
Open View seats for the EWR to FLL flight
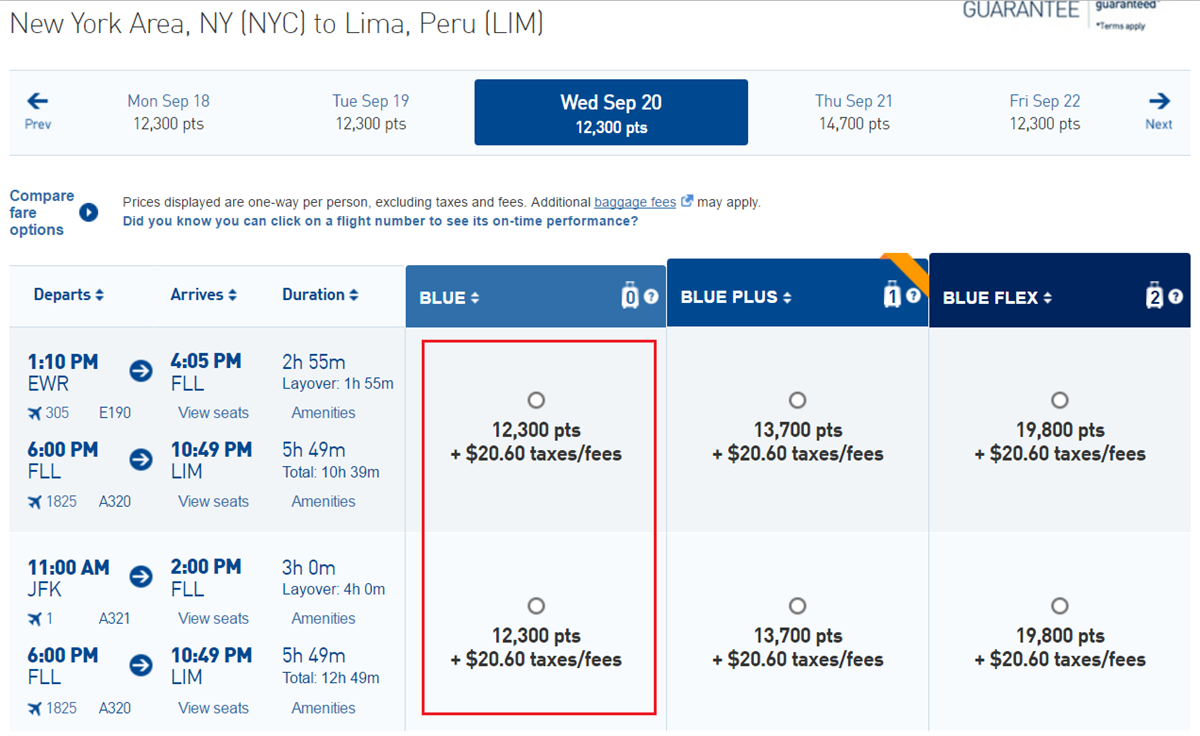pos(213,413)
